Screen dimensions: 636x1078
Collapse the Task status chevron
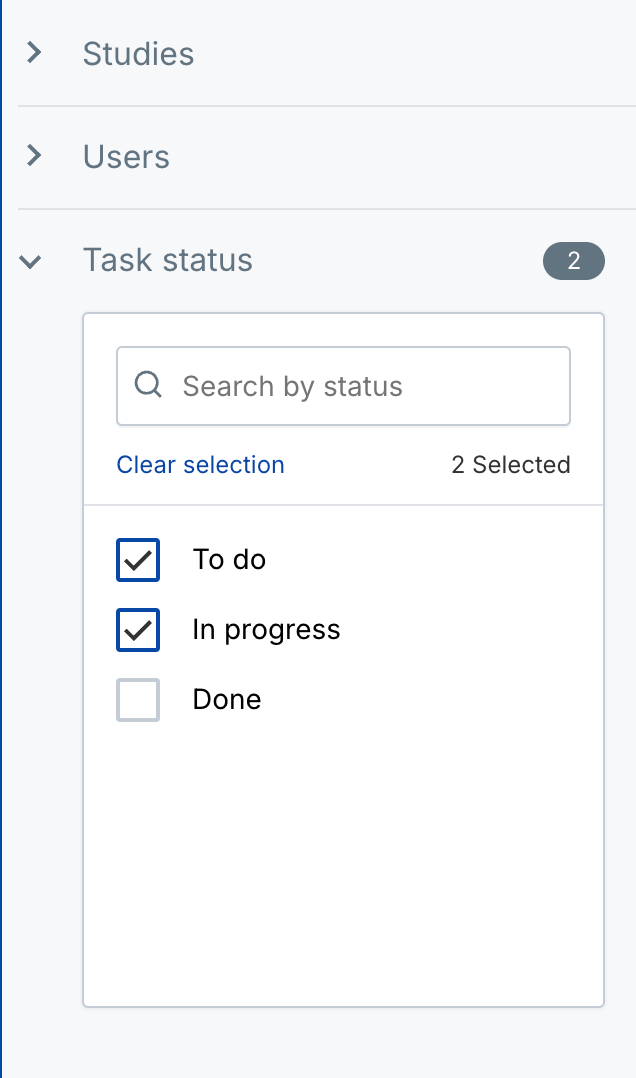[31, 261]
